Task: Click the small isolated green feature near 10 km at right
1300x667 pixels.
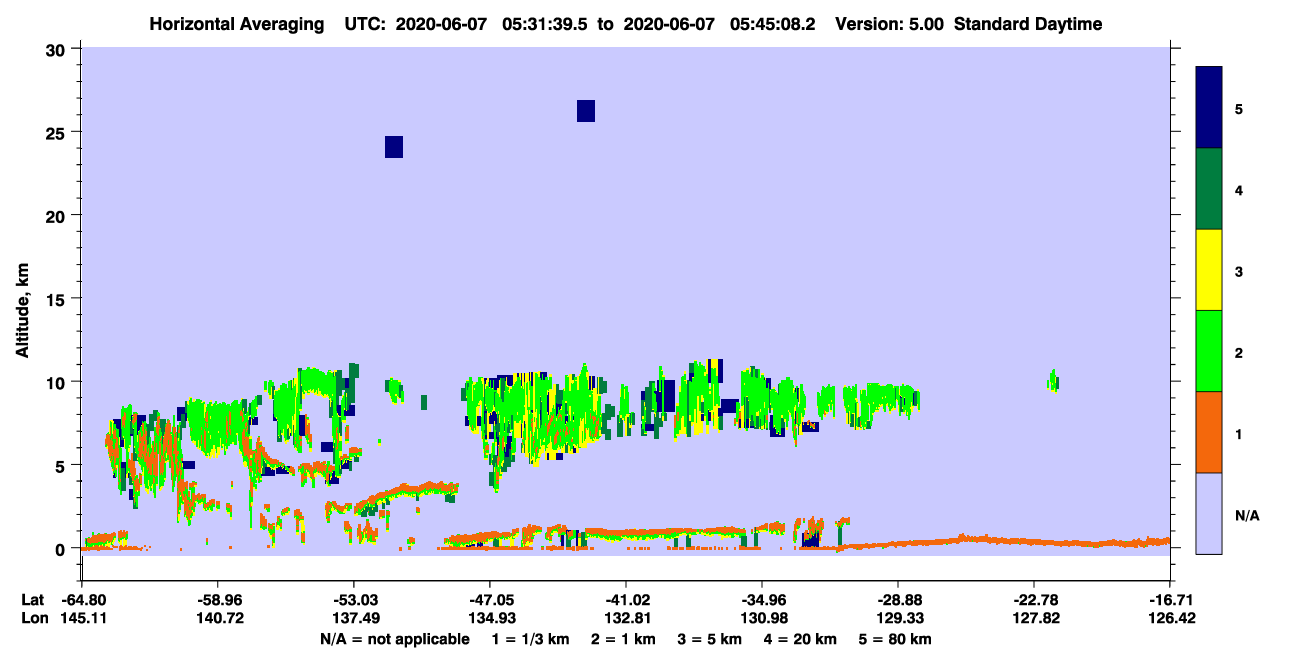Action: point(1053,380)
